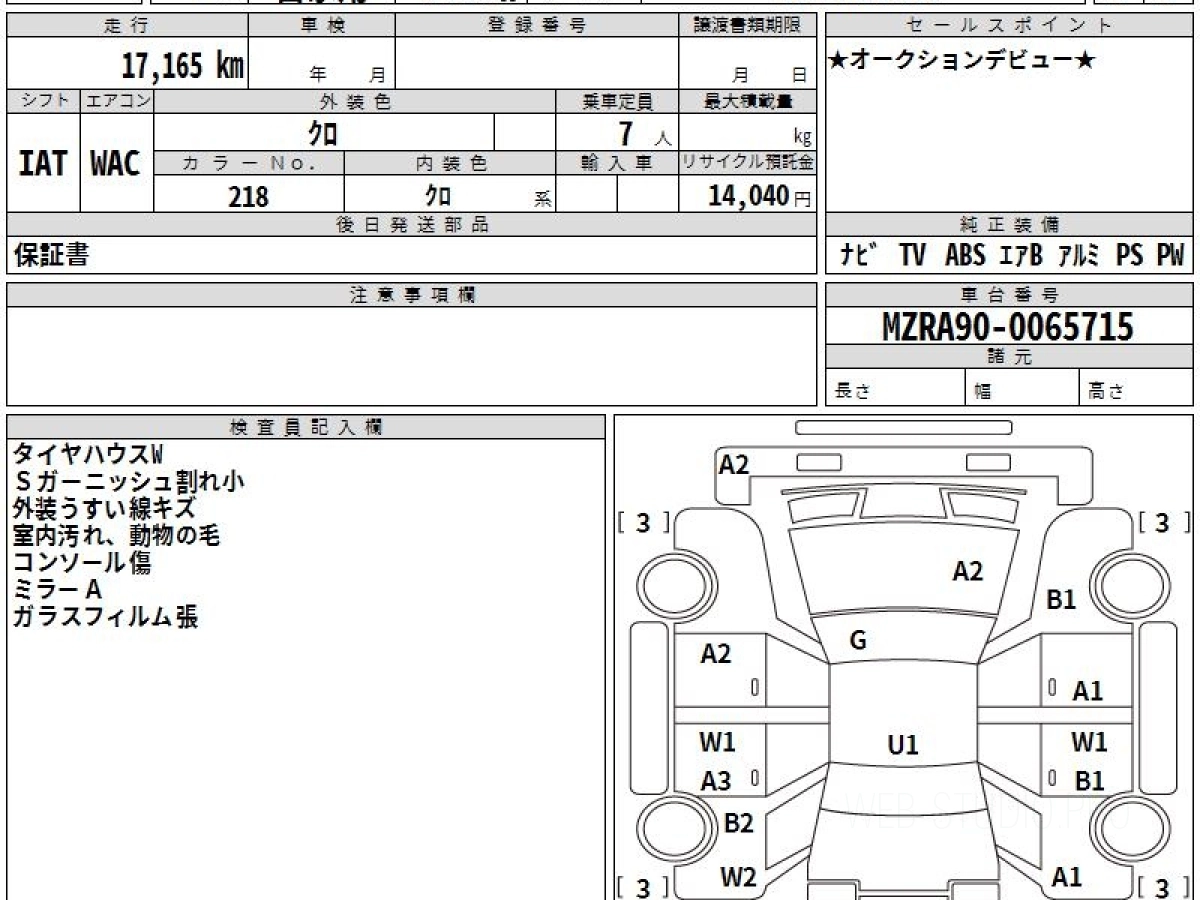Click the PW equipment entry
The width and height of the screenshot is (1200, 900).
click(x=1170, y=256)
